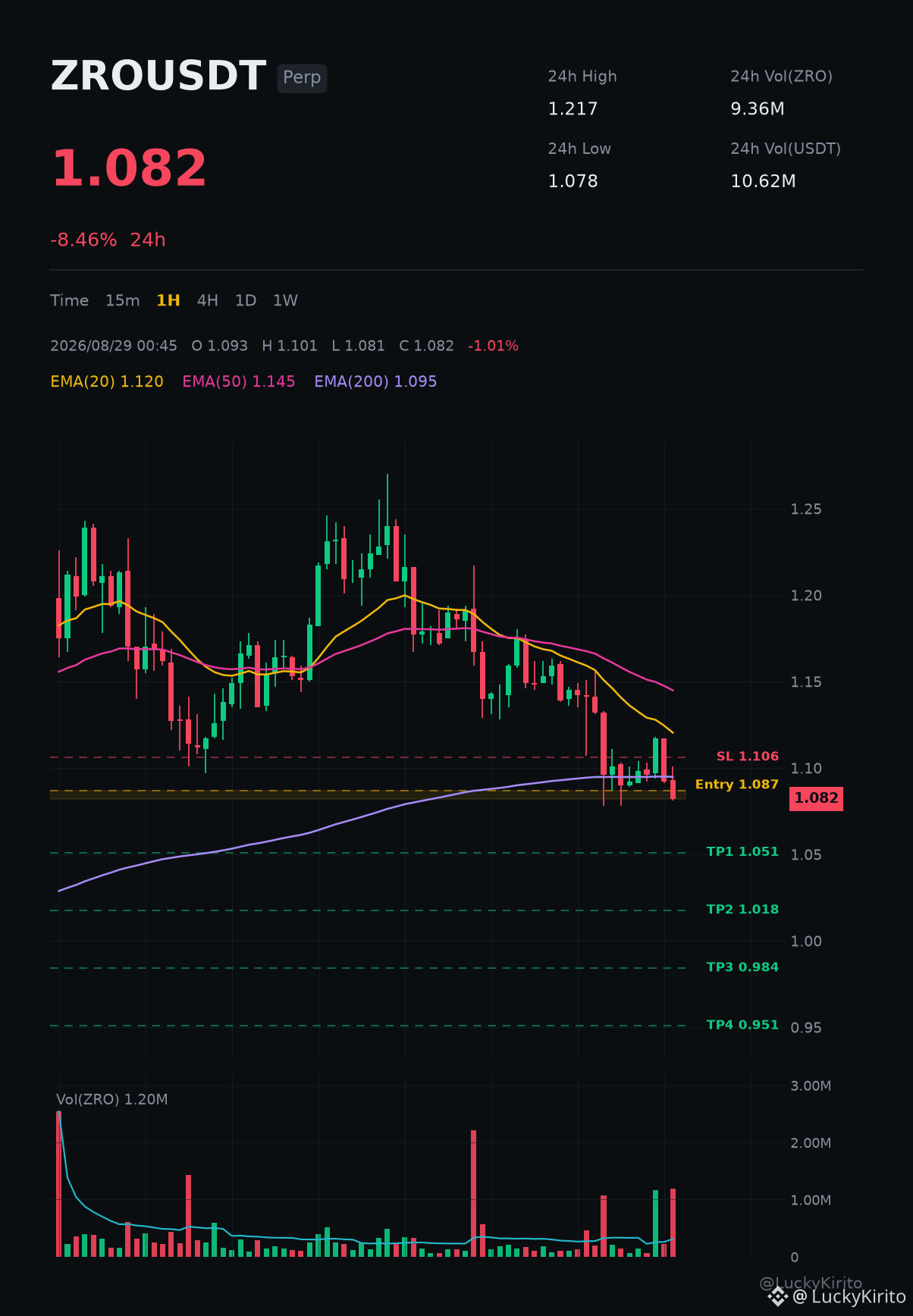
Task: Click the TP3 0.984 target label
Action: (742, 967)
